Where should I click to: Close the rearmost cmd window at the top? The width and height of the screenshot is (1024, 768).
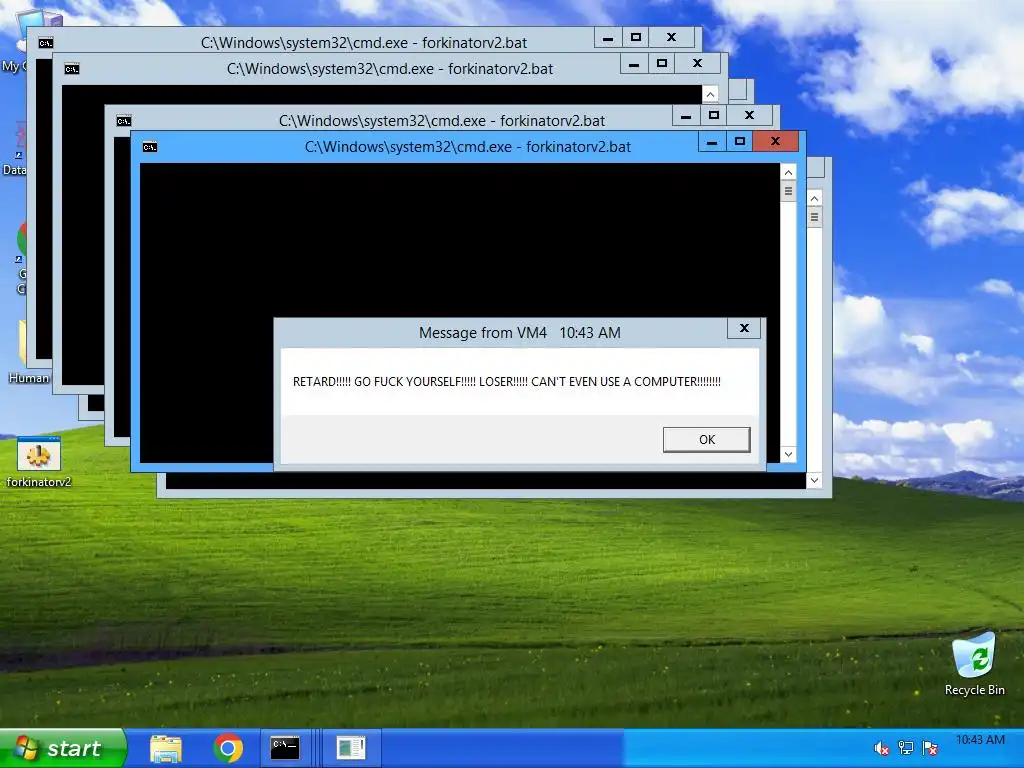pos(671,38)
